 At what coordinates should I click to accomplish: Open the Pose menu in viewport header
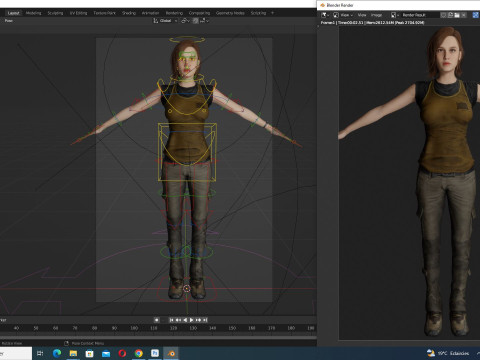(x=9, y=21)
